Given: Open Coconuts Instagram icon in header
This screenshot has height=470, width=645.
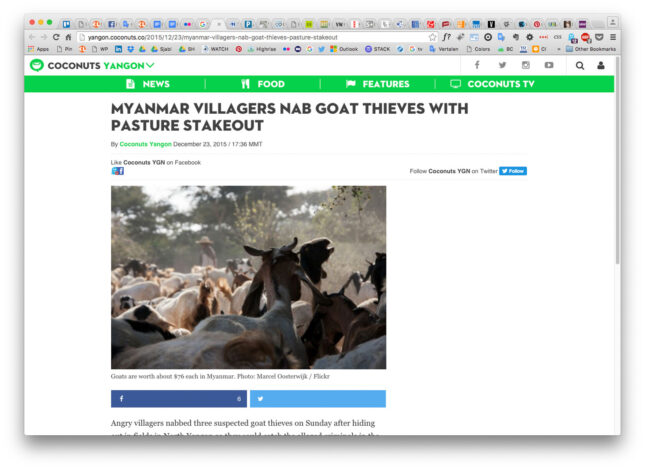Looking at the screenshot, I should coord(526,65).
